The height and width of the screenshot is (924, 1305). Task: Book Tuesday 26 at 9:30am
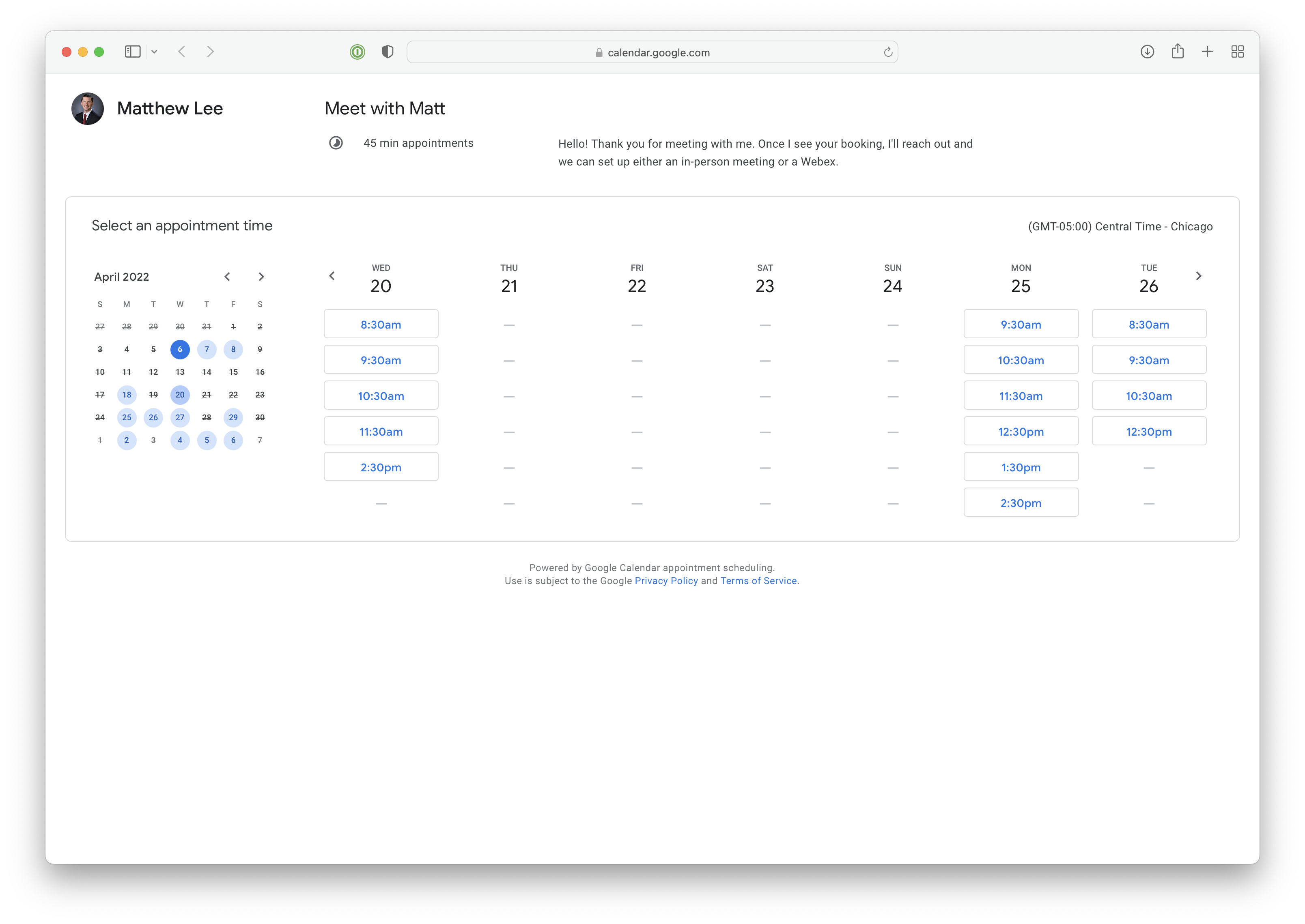point(1149,360)
